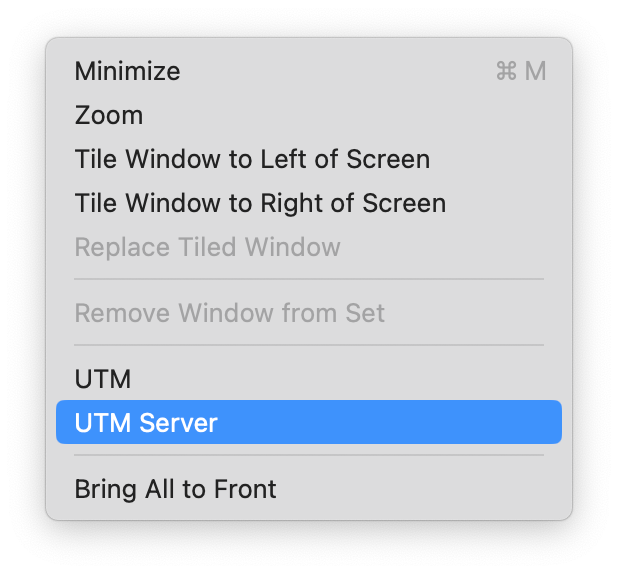Click Tile Window to Left of Screen
The image size is (618, 574).
click(x=252, y=159)
